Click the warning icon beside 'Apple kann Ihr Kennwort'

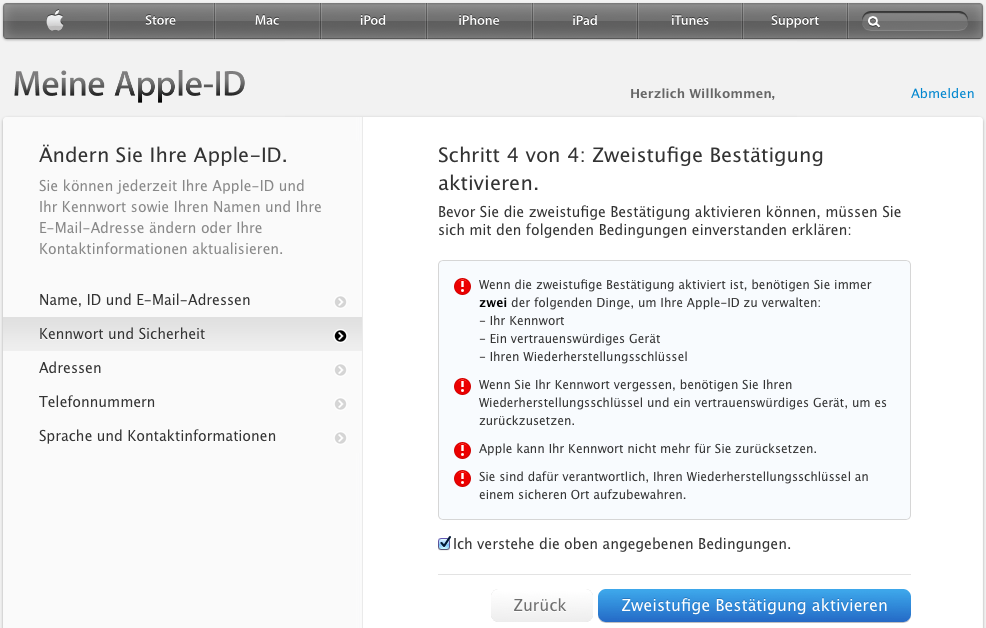pos(462,450)
